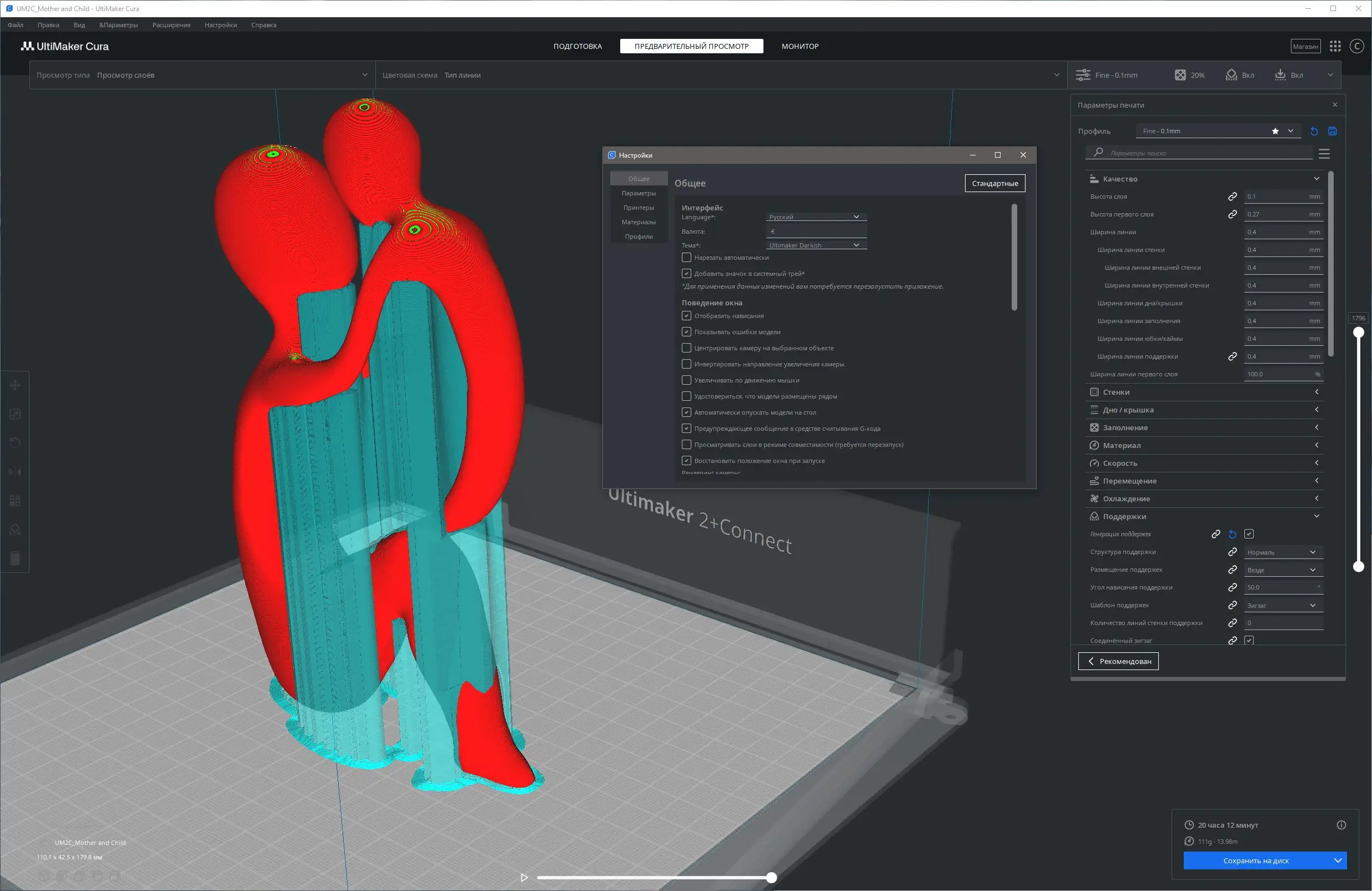The image size is (1372, 891).
Task: Click the Стандартные button
Action: pos(994,183)
